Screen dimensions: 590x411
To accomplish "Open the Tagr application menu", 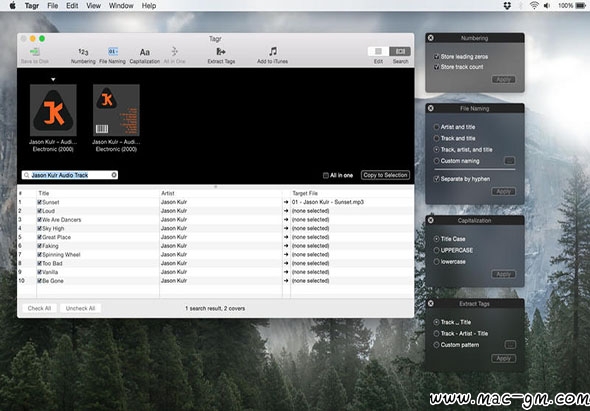I will (x=32, y=6).
